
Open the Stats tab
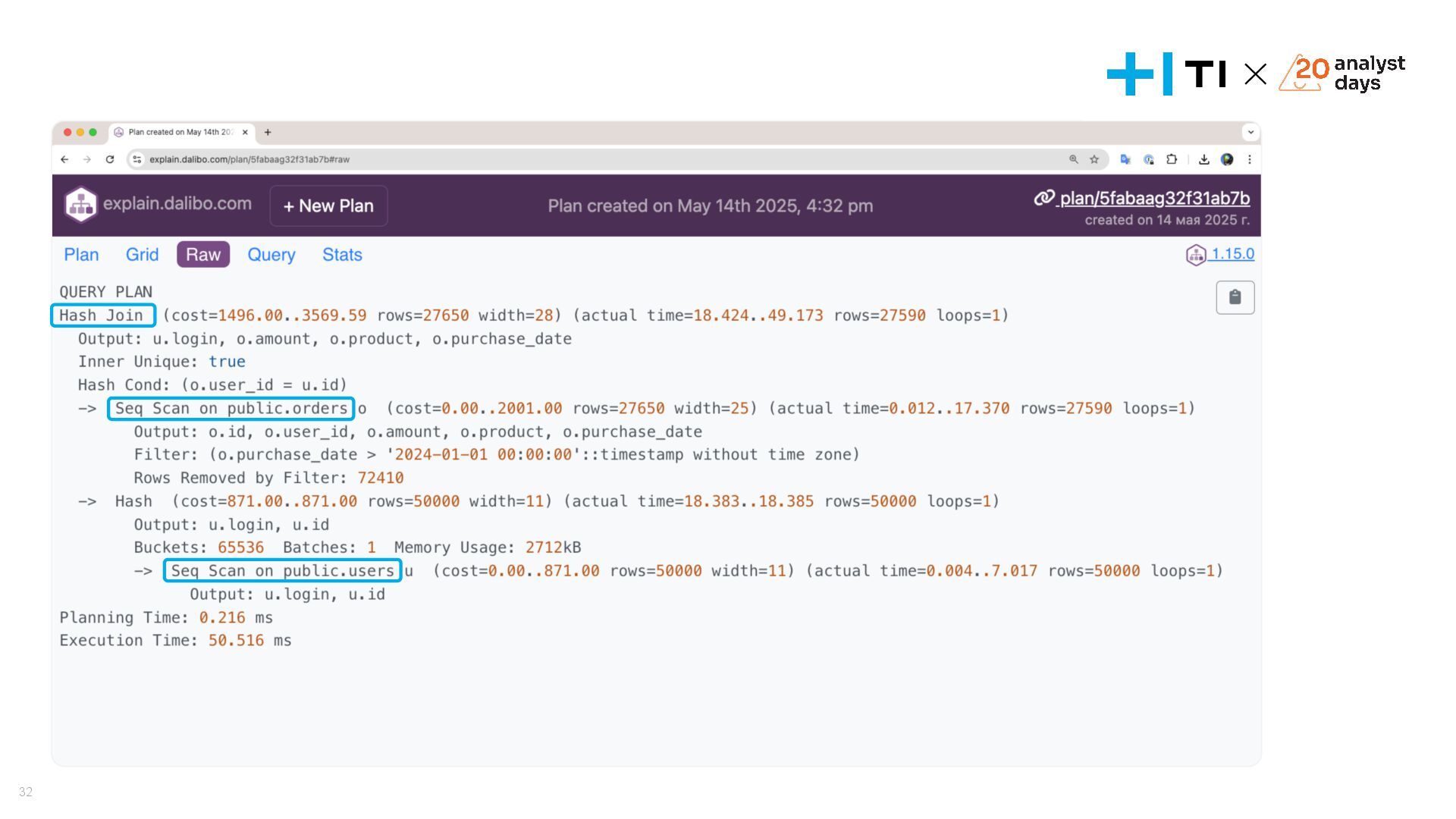point(342,255)
